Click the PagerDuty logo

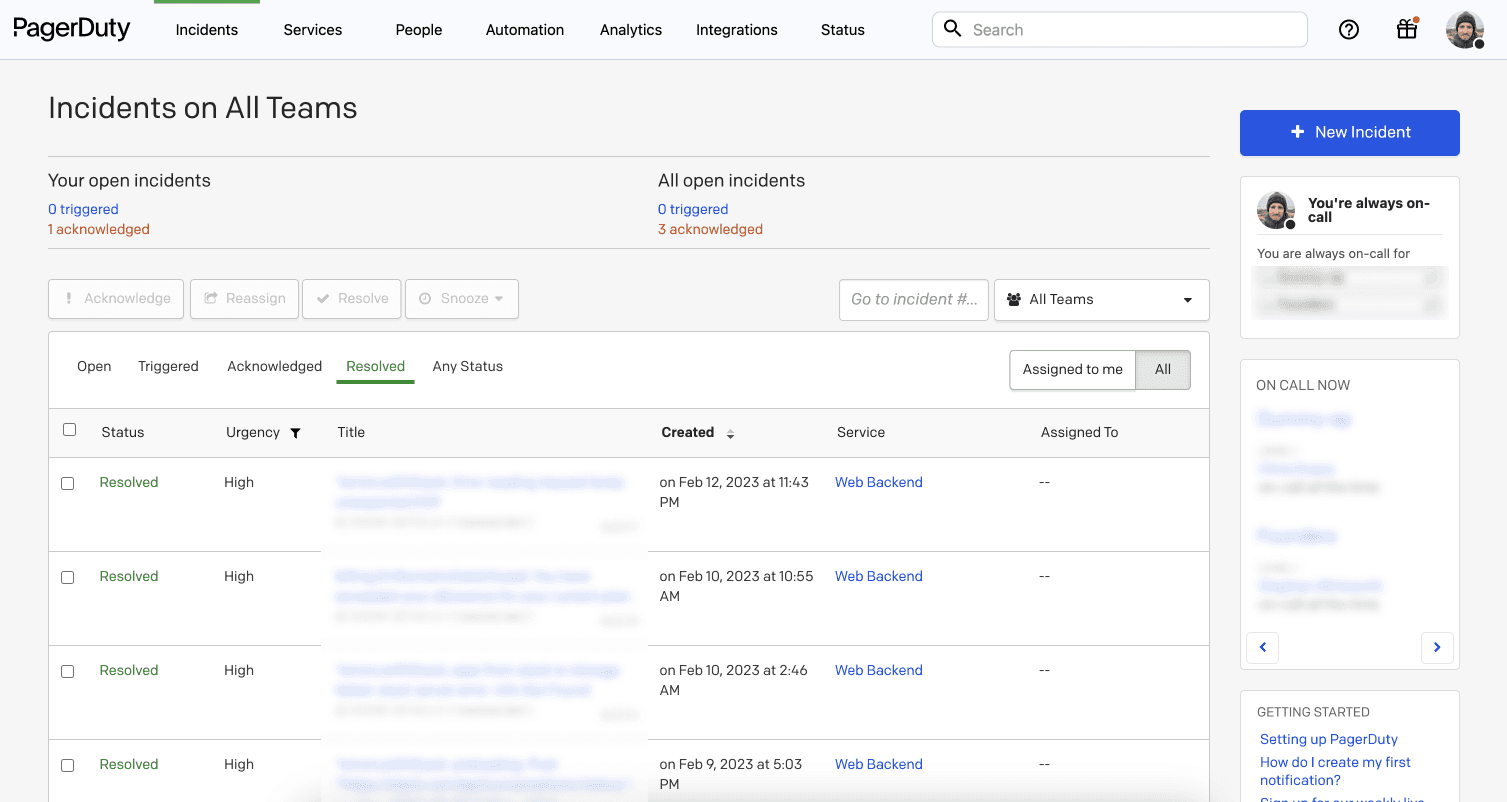pyautogui.click(x=72, y=29)
